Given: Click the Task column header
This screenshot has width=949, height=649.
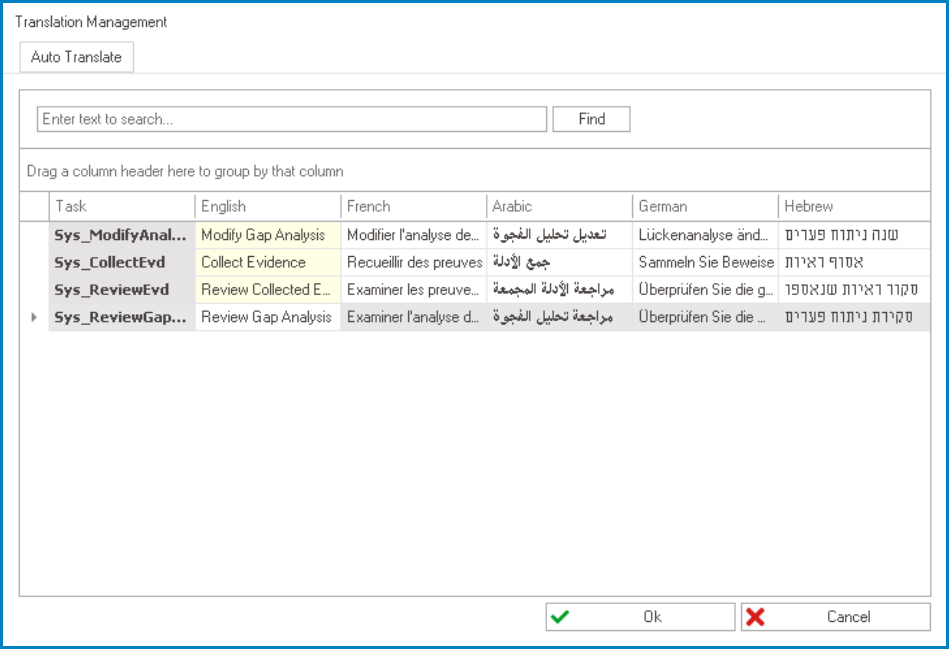Looking at the screenshot, I should coord(120,206).
